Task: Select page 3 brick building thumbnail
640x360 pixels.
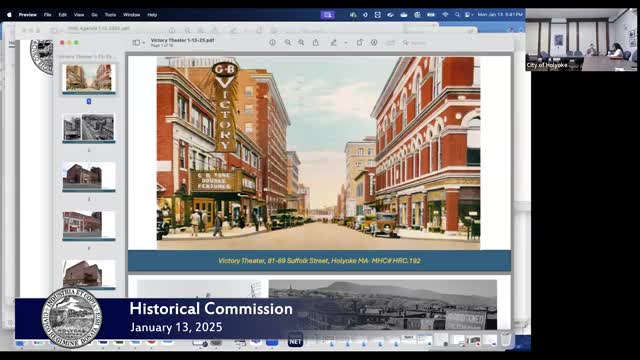Action: (89, 177)
